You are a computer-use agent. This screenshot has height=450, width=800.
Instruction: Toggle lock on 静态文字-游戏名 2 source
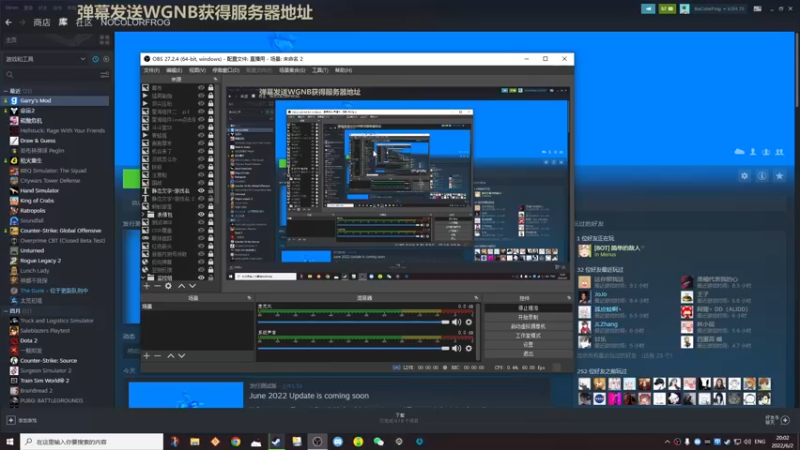click(210, 198)
